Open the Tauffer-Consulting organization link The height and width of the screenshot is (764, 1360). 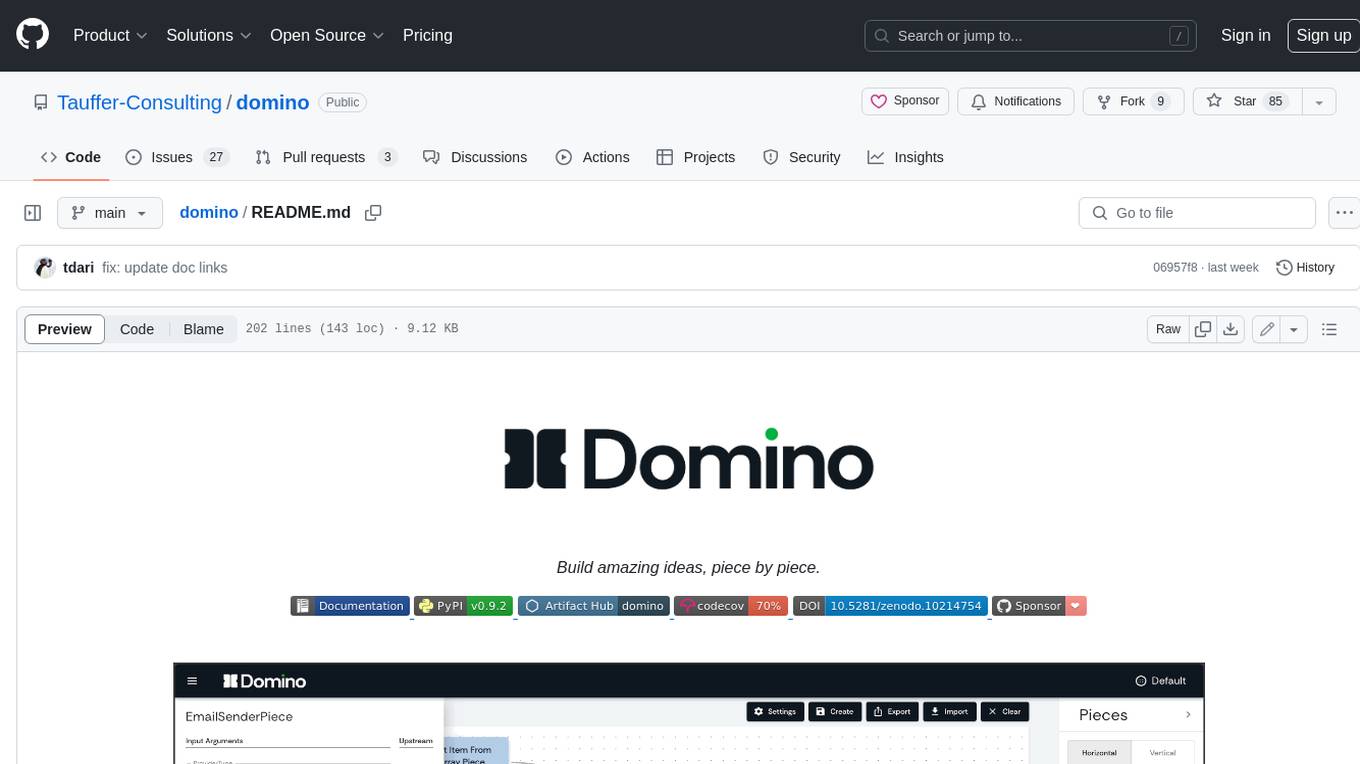139,102
